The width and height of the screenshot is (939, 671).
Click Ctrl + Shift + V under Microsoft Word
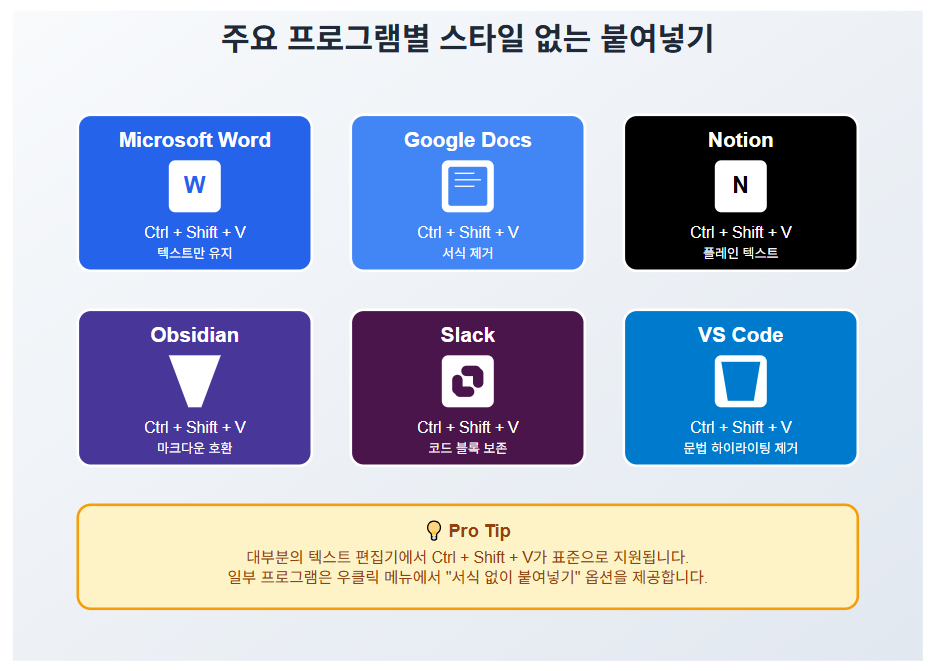tap(195, 232)
